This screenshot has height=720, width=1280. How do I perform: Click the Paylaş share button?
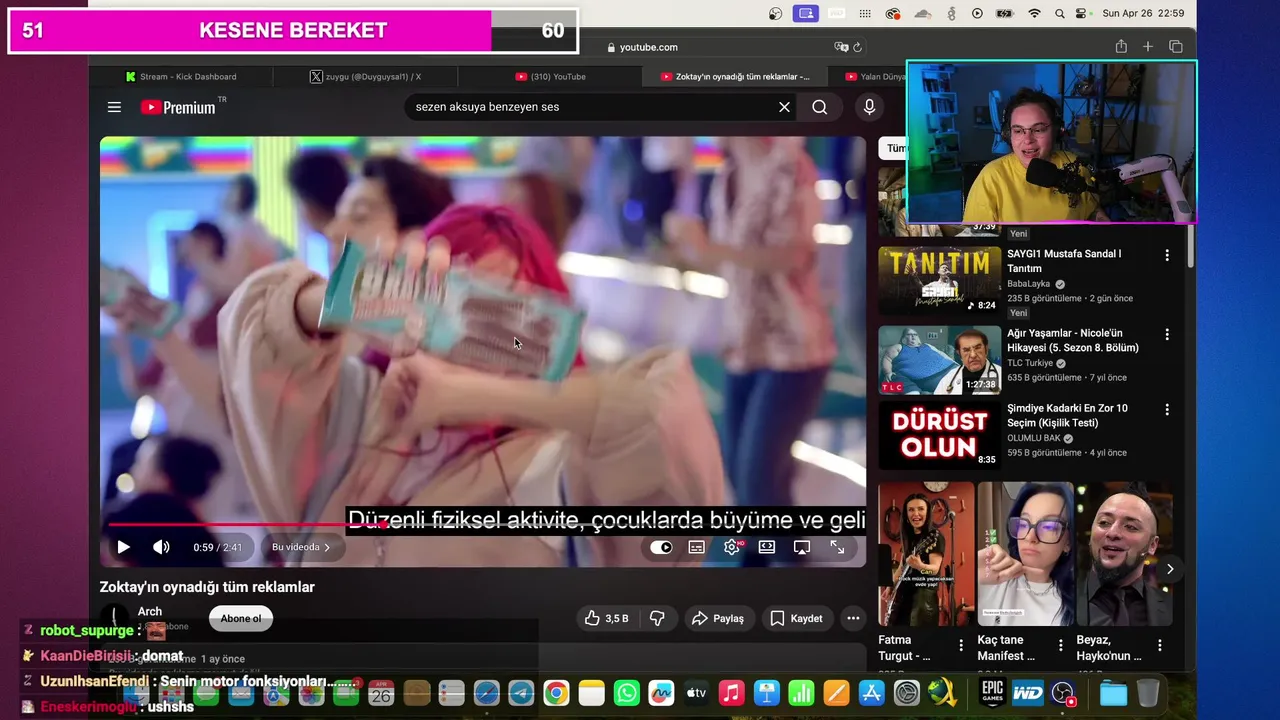point(718,618)
